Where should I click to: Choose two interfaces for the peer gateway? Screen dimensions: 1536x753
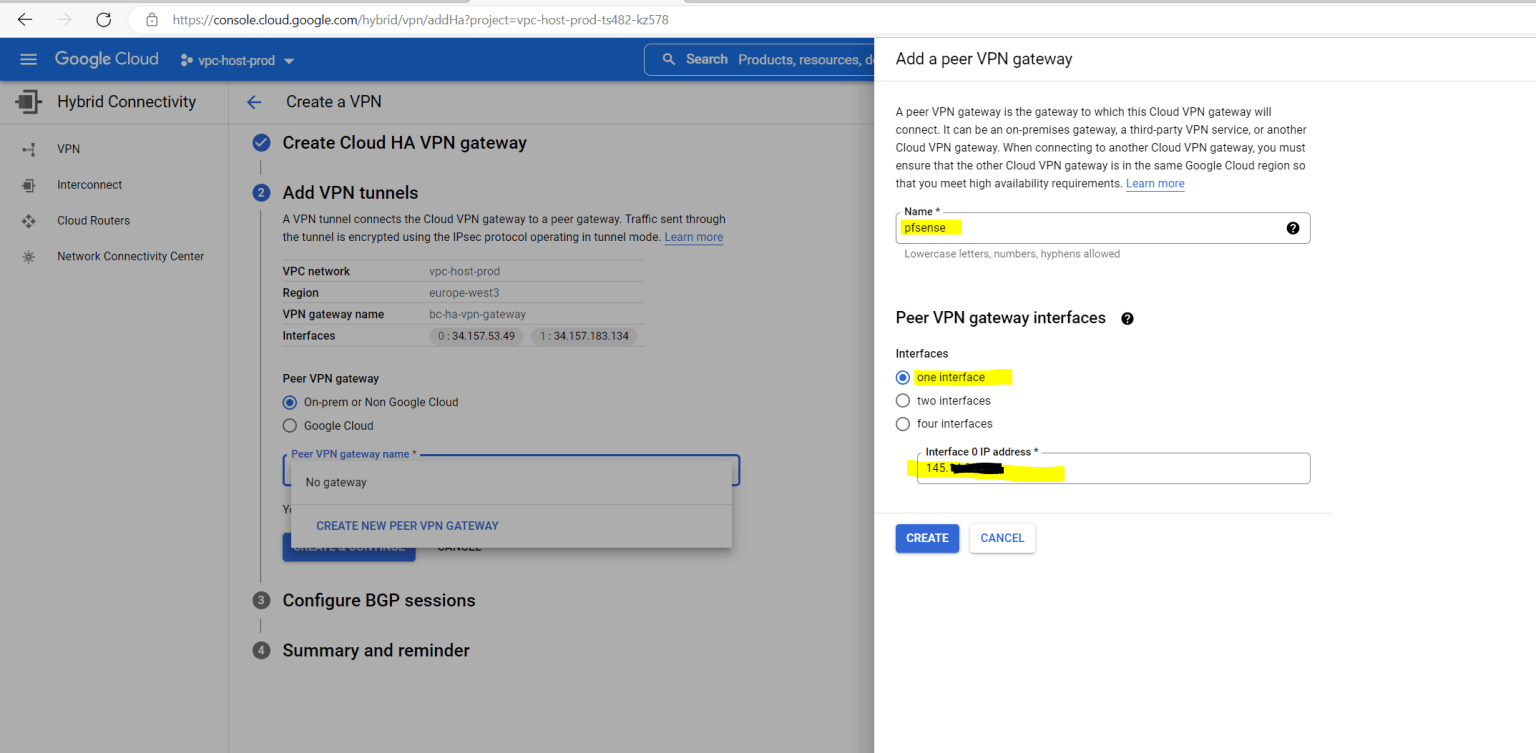[x=903, y=400]
